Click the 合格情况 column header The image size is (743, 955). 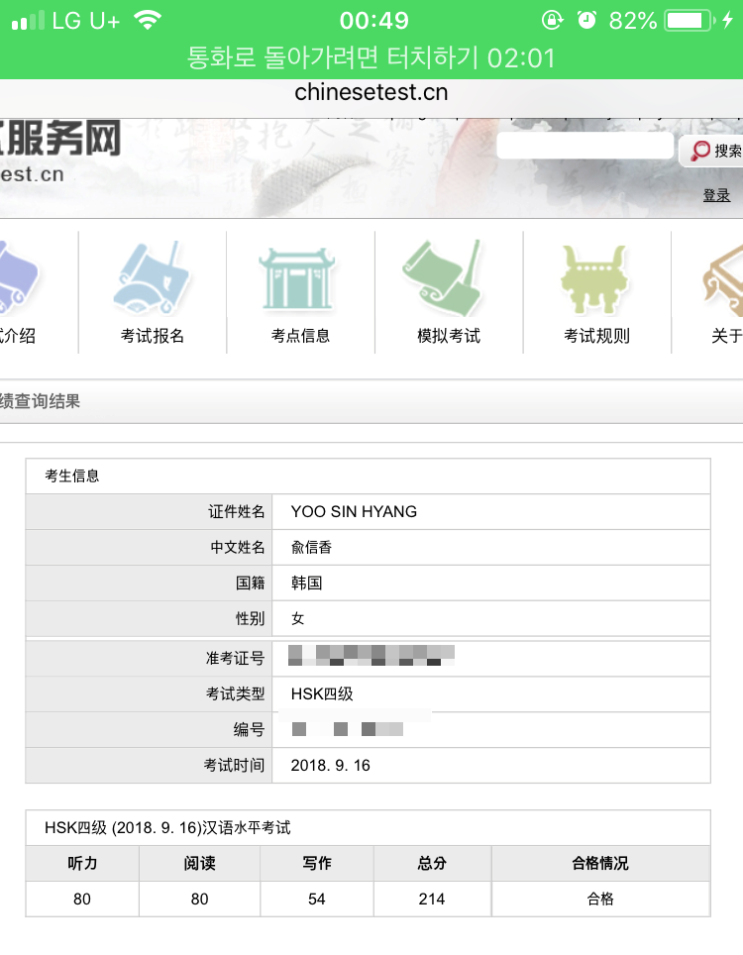click(x=600, y=863)
